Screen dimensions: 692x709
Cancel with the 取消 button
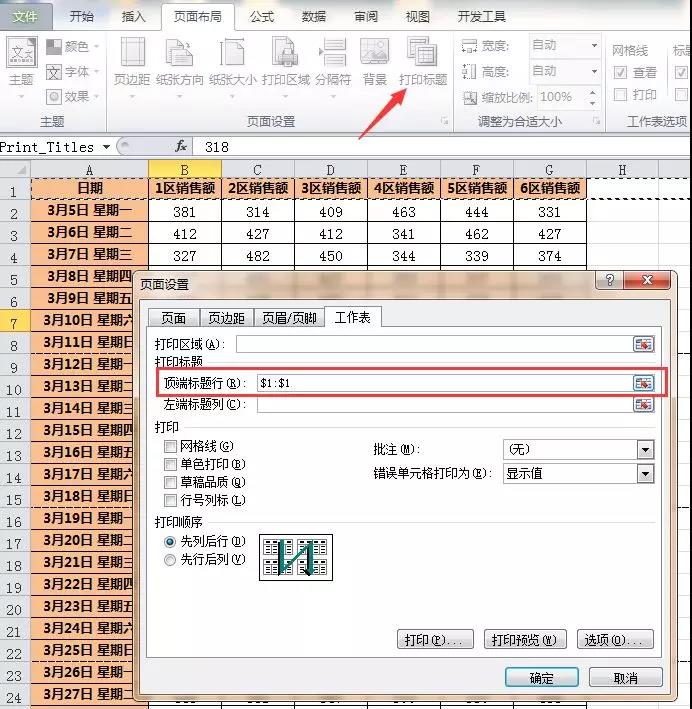(626, 678)
